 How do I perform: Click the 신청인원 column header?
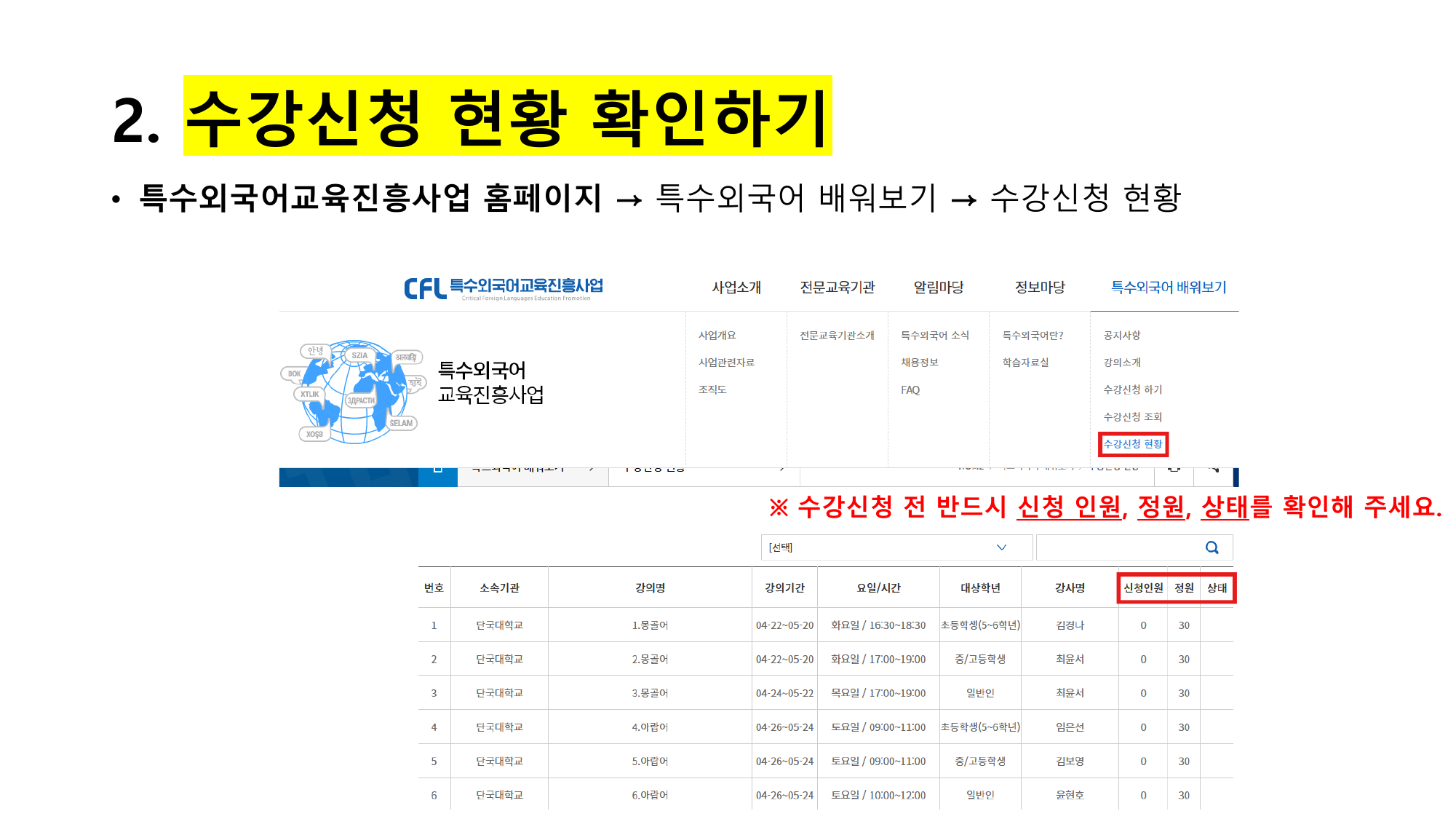(1142, 588)
